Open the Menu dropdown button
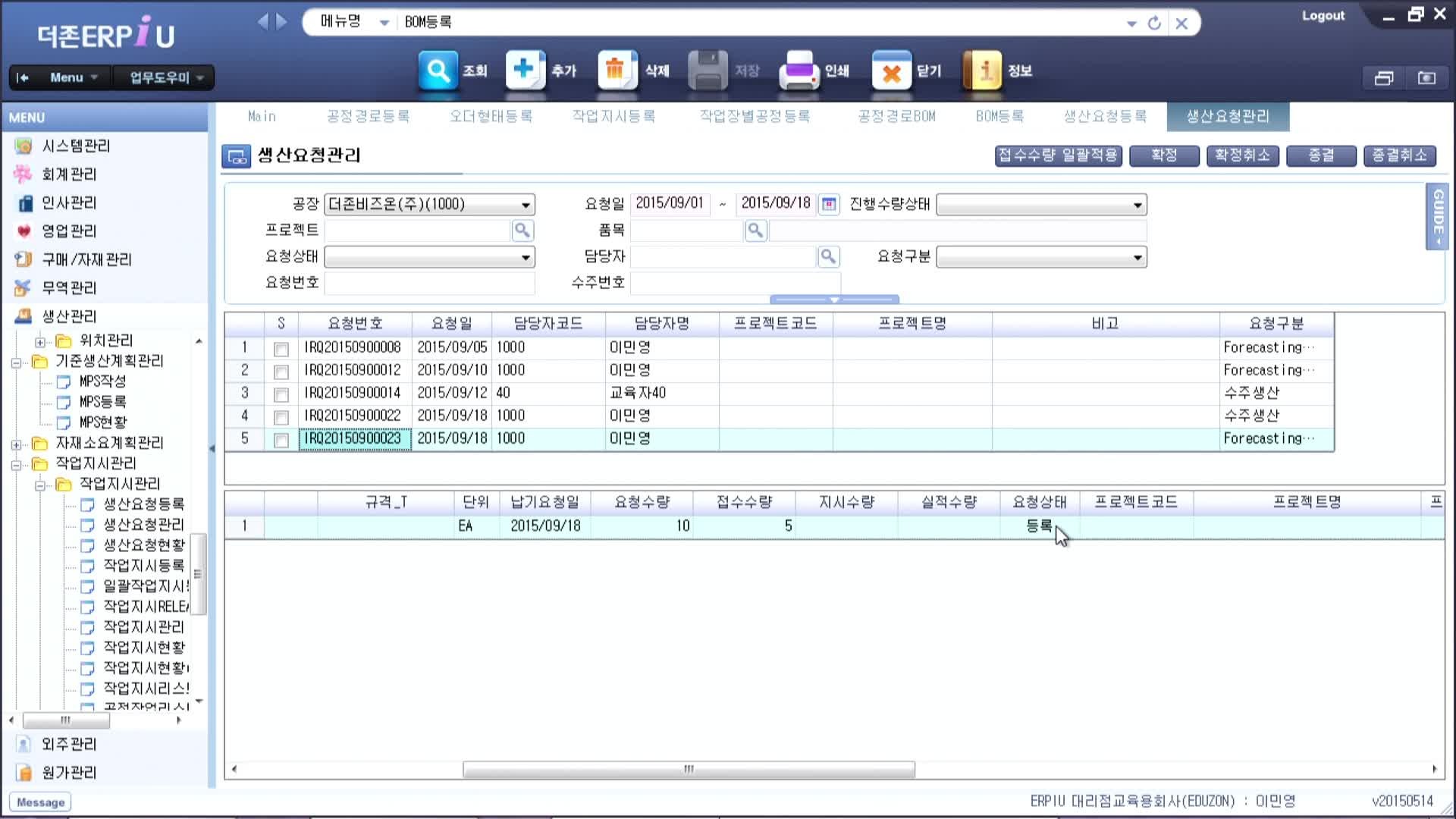 [x=74, y=77]
